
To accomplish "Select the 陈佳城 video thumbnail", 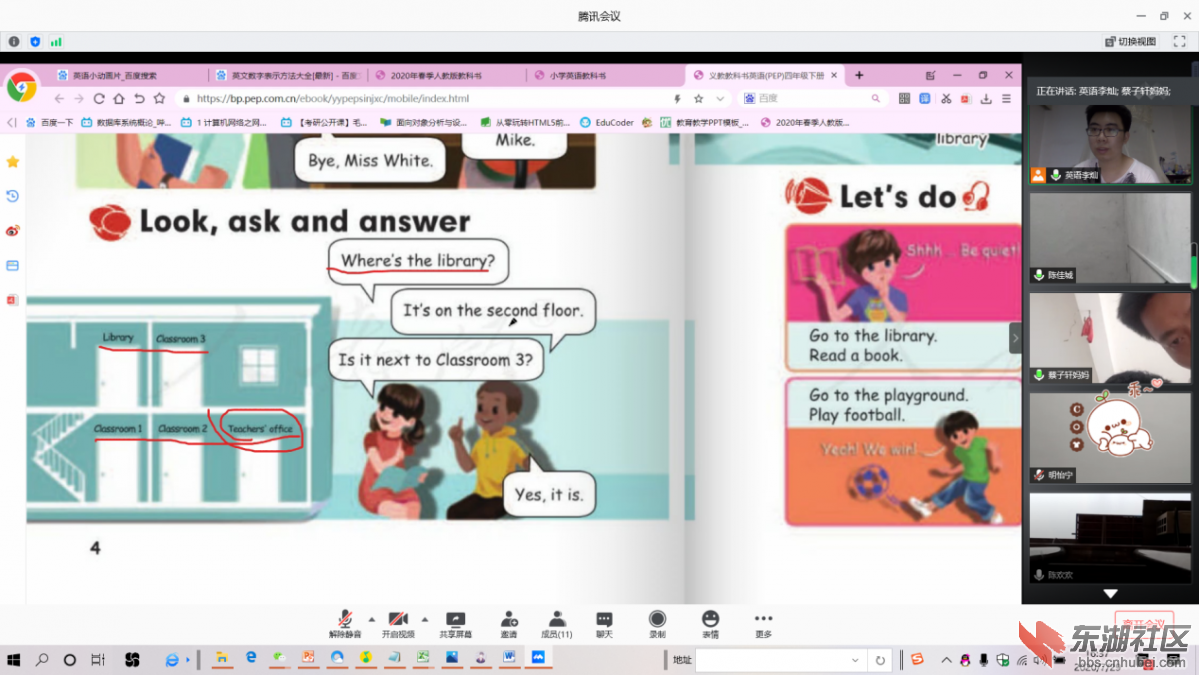I will click(1110, 238).
